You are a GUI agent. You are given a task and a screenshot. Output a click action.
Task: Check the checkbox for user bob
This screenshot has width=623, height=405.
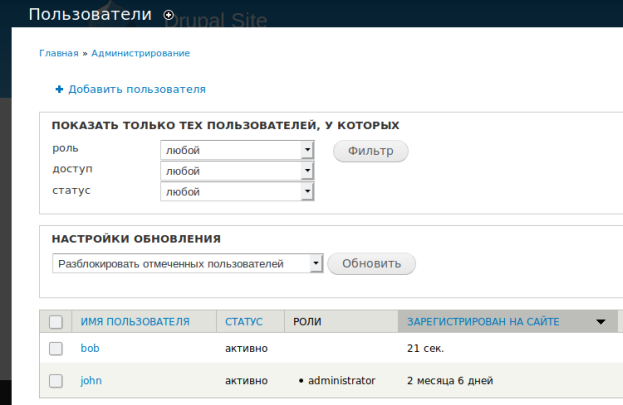(56, 349)
